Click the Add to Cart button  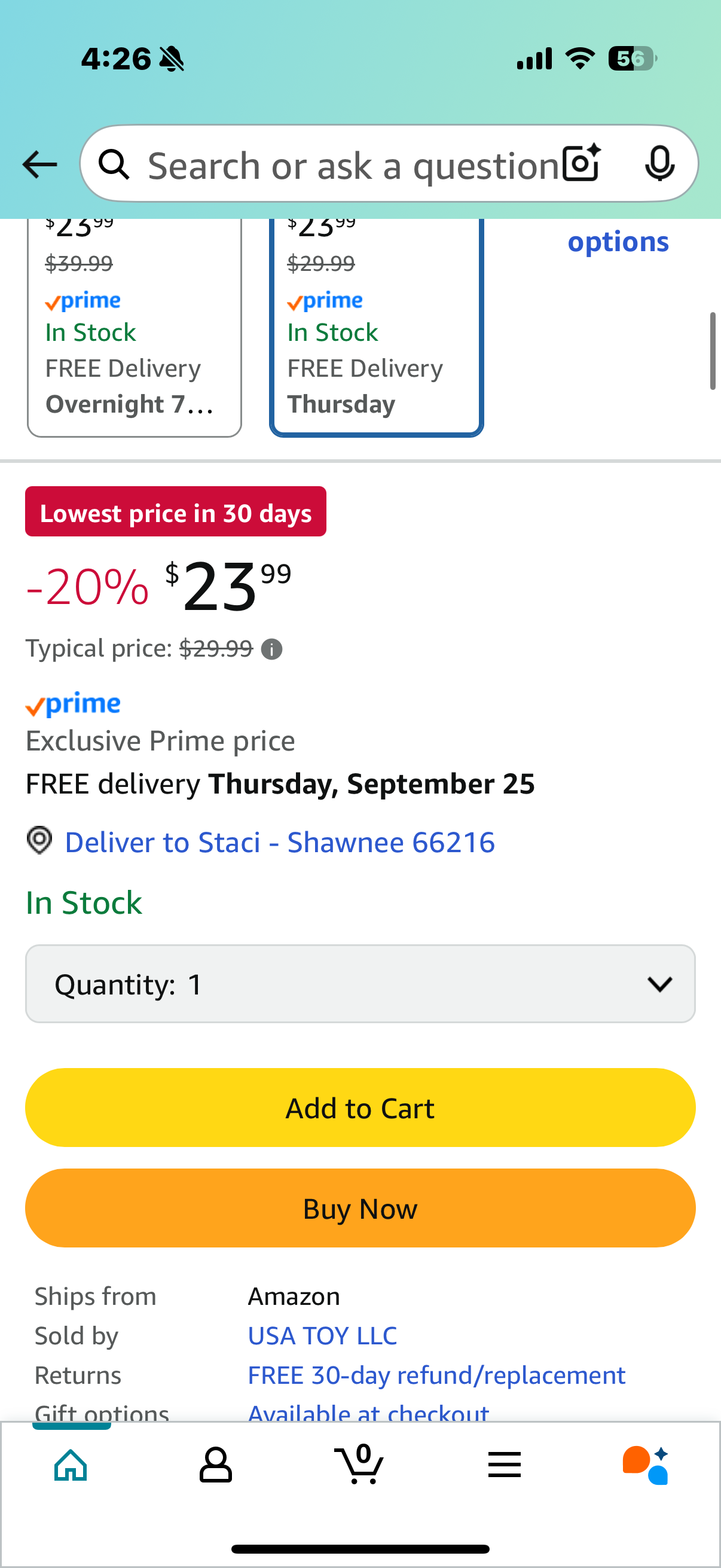click(x=360, y=1108)
